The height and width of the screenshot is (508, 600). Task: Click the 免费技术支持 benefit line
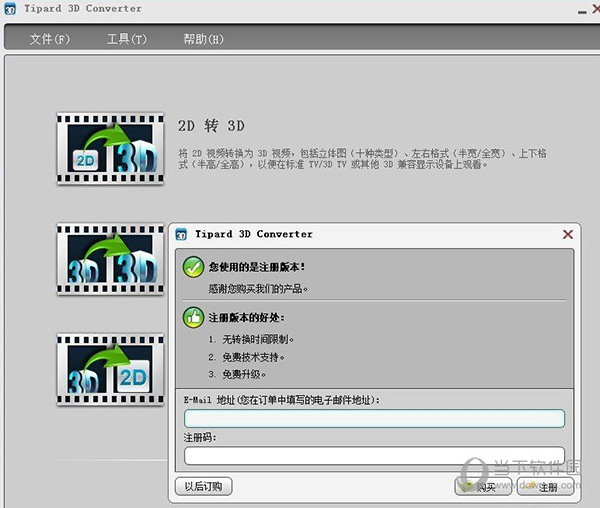tap(246, 357)
